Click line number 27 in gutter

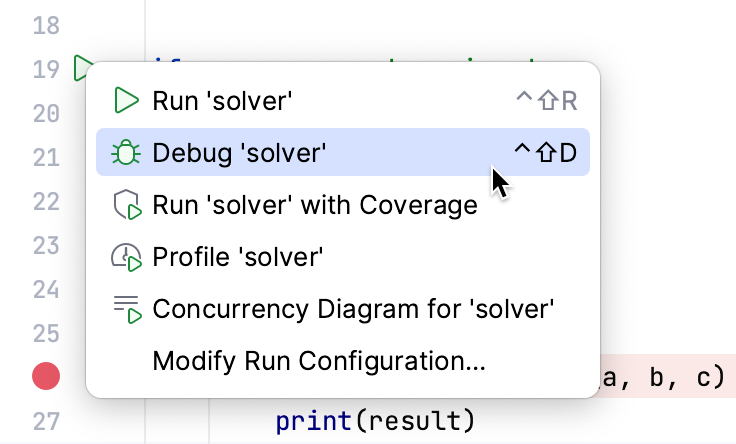[x=46, y=421]
